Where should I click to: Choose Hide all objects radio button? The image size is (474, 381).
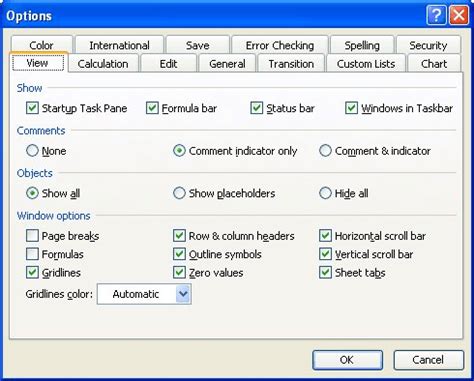click(325, 193)
